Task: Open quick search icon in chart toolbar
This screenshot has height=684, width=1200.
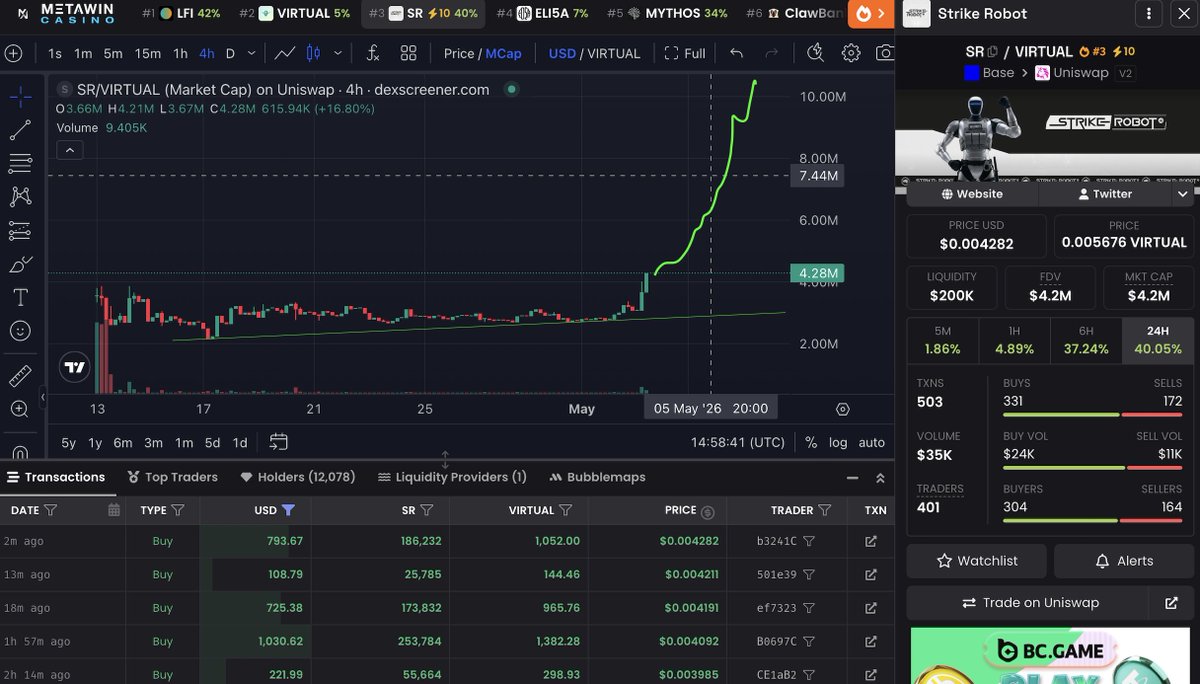Action: click(x=816, y=53)
